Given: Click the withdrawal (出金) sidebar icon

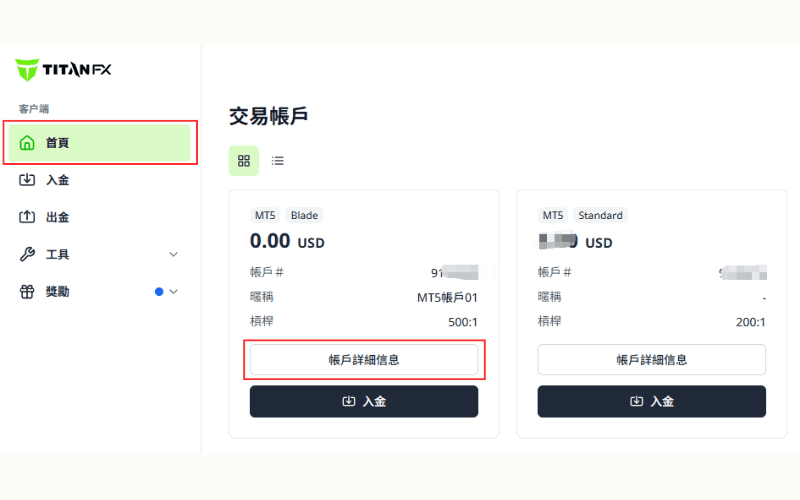Looking at the screenshot, I should [x=27, y=217].
